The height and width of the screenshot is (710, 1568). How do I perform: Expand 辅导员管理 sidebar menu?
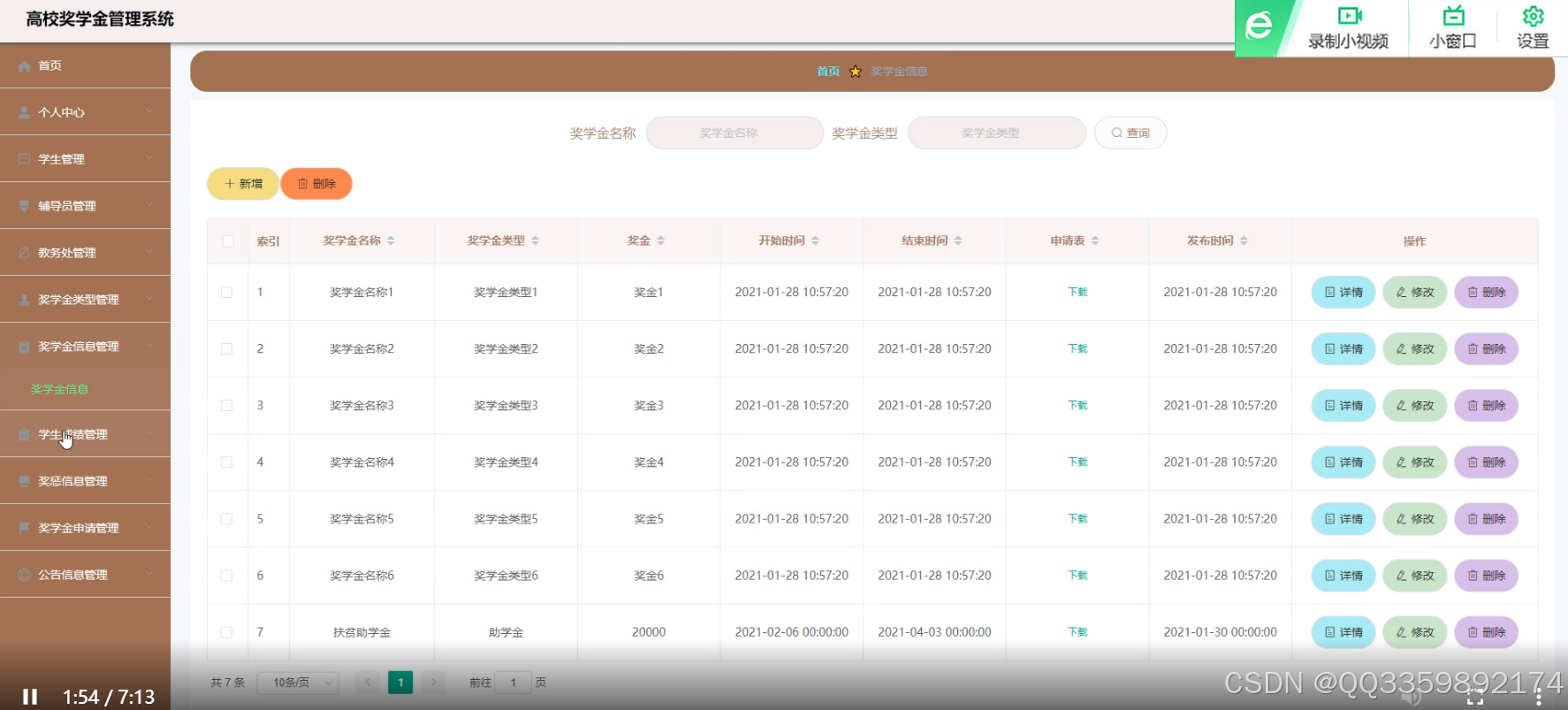(x=85, y=206)
